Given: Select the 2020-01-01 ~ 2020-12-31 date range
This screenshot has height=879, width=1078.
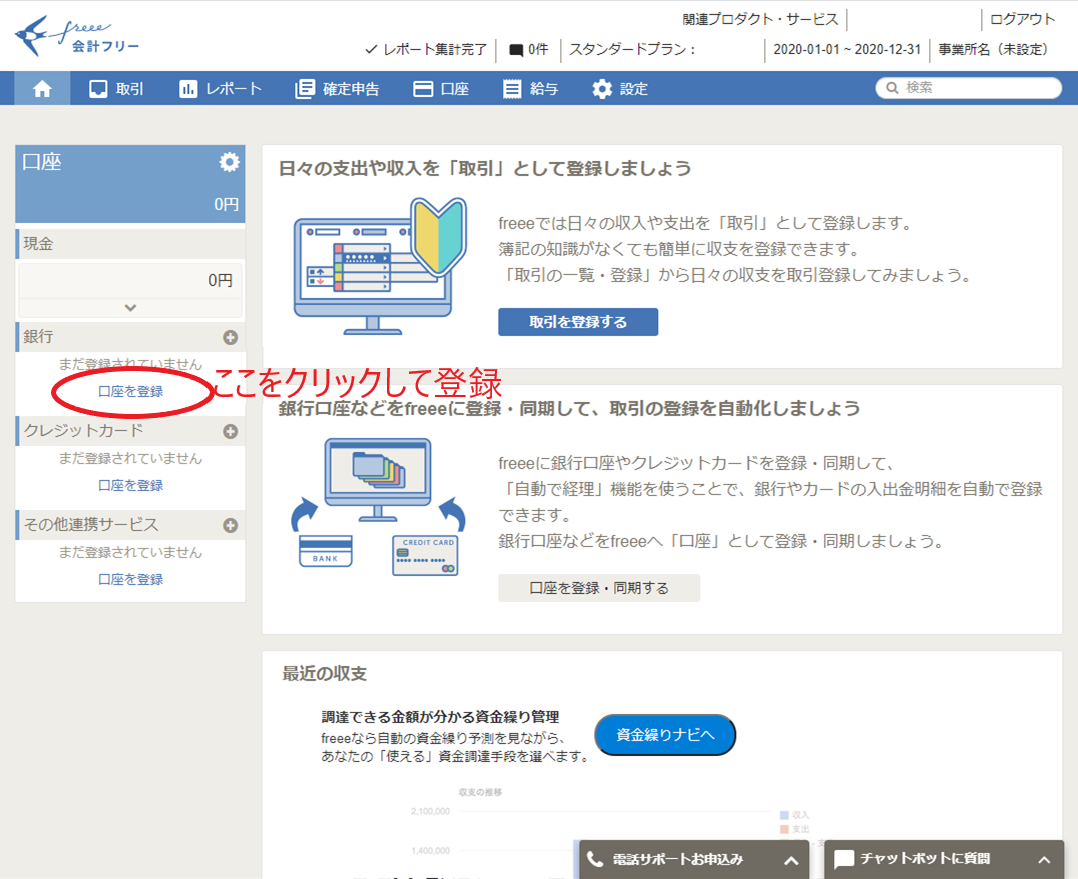Looking at the screenshot, I should click(846, 51).
